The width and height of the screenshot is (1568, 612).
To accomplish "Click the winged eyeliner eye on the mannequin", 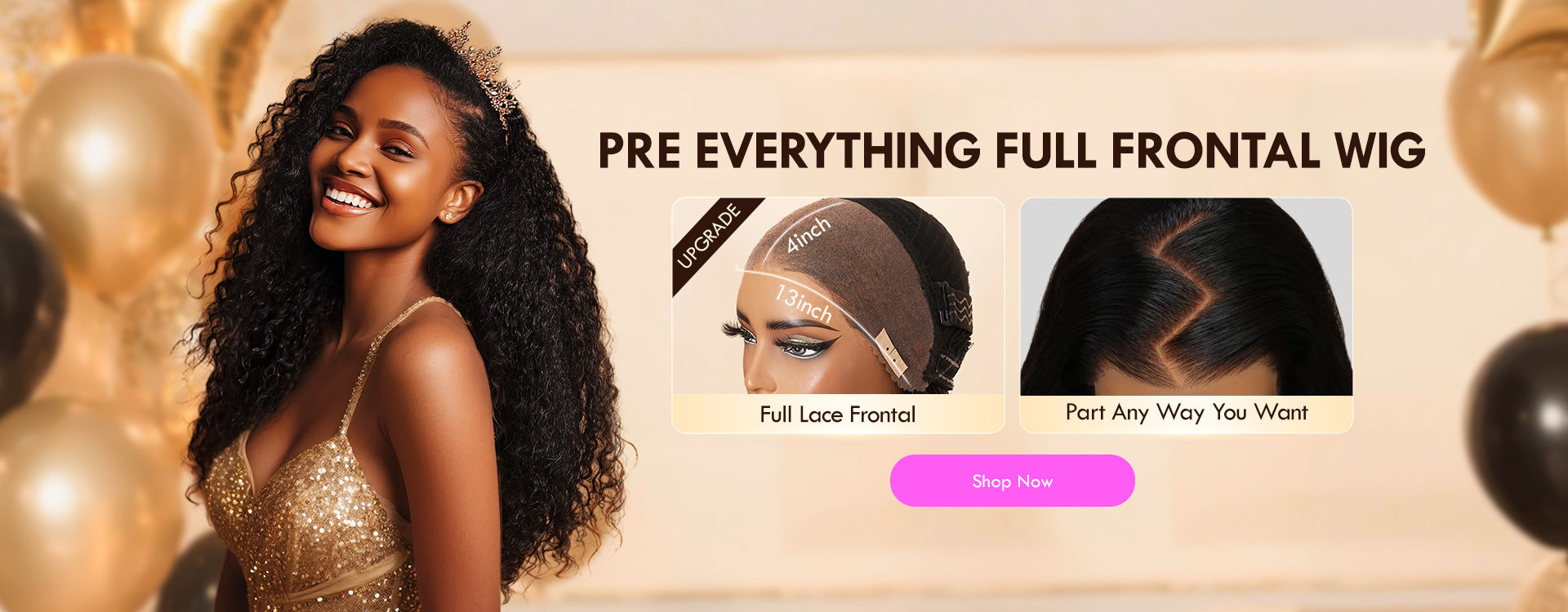I will tap(800, 347).
